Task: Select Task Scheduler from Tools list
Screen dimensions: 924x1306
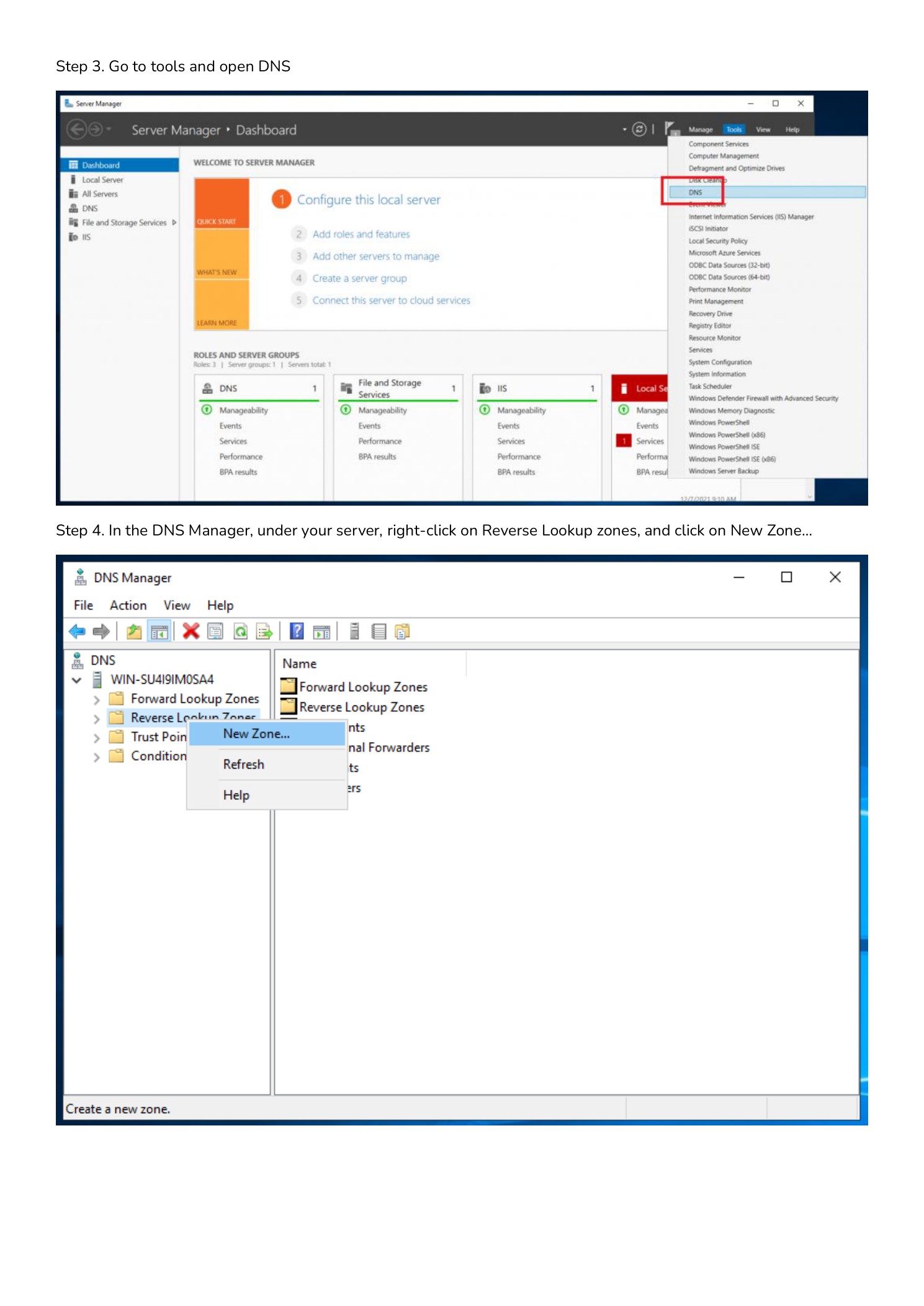Action: coord(710,387)
